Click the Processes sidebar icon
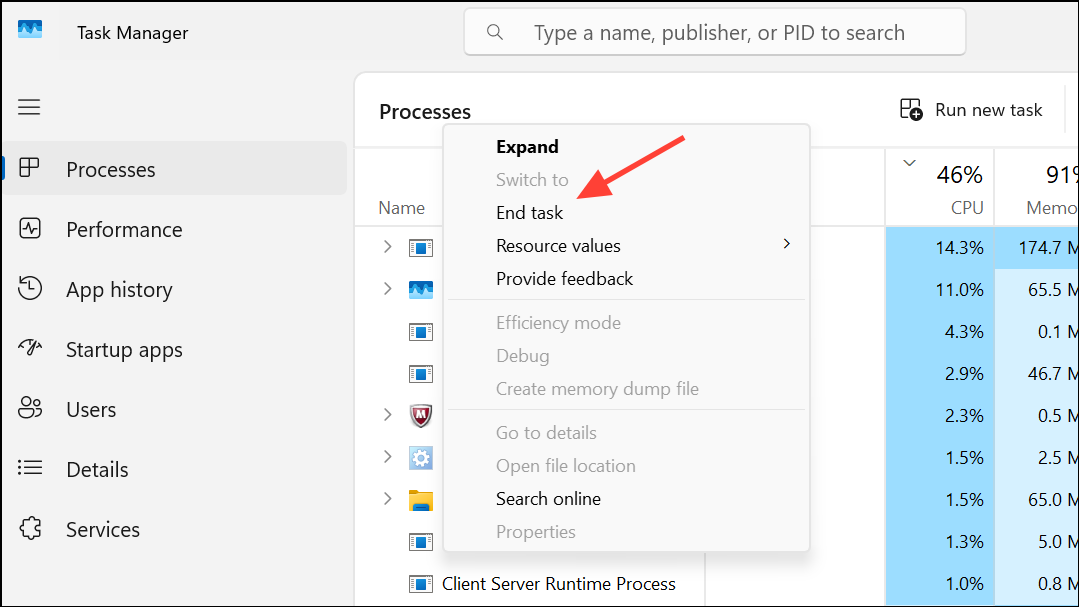 click(29, 168)
